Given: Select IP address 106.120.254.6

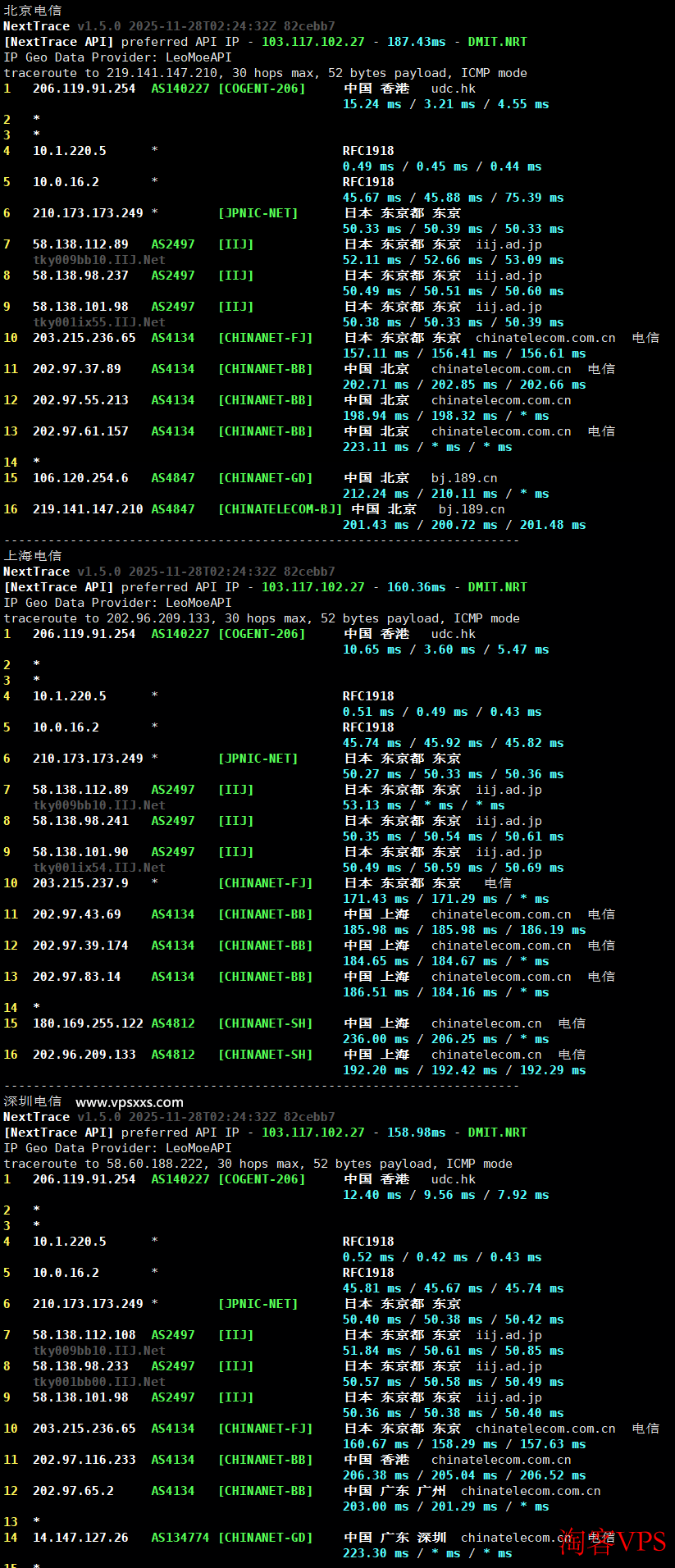Looking at the screenshot, I should tap(80, 478).
